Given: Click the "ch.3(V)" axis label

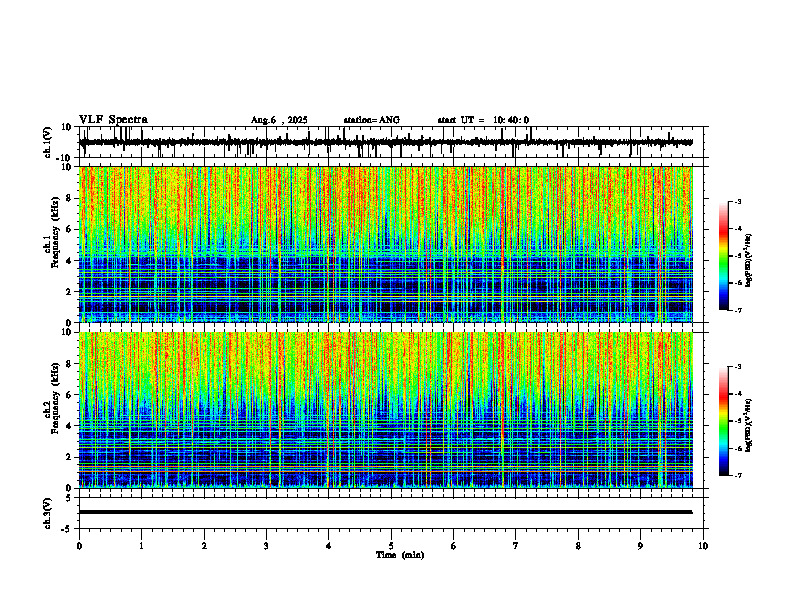Looking at the screenshot, I should click(48, 513).
